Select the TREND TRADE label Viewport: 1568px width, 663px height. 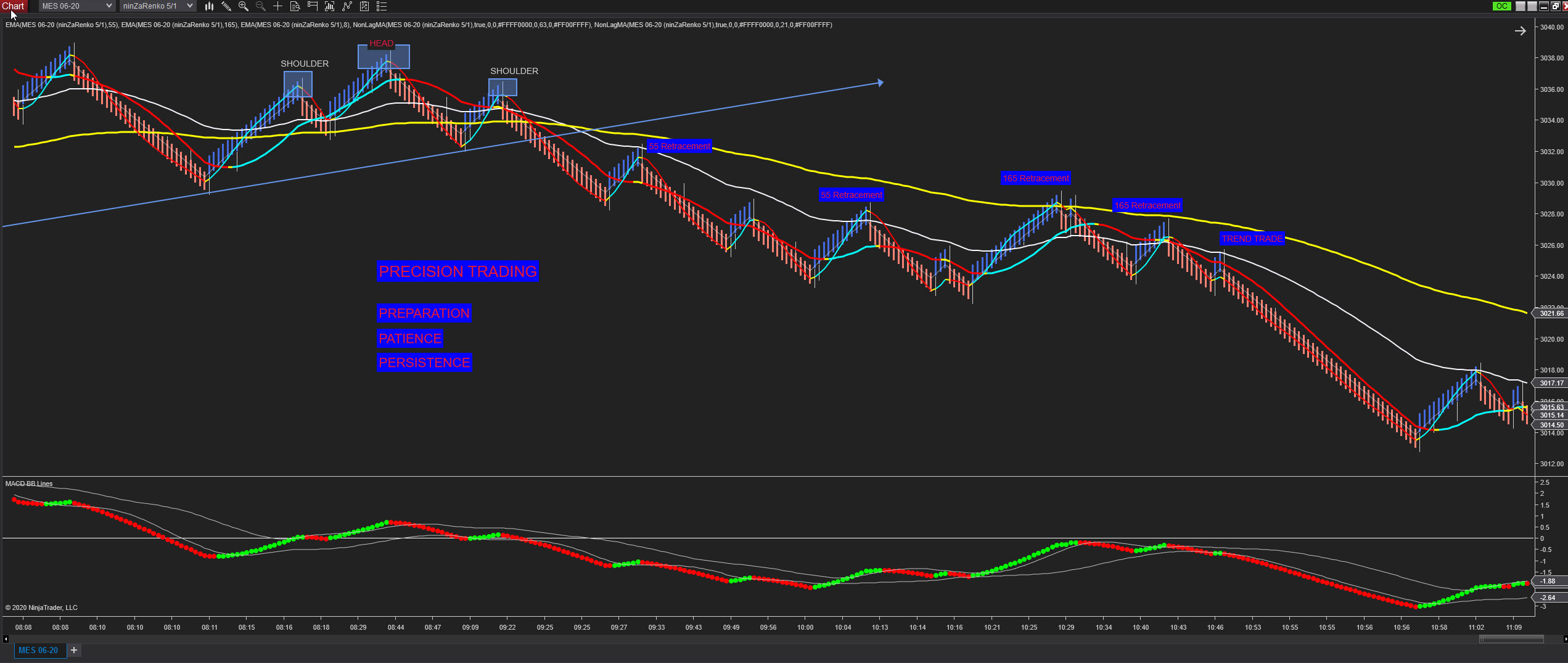(1252, 239)
